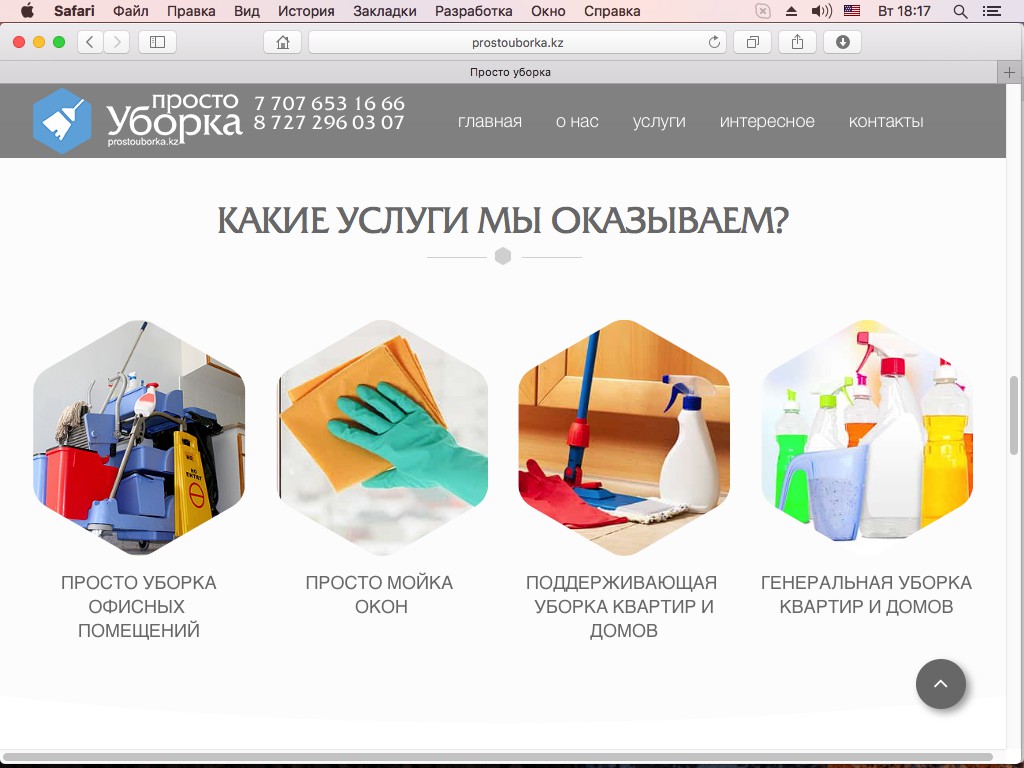Open the интересное navigation link
The image size is (1024, 768).
click(767, 121)
